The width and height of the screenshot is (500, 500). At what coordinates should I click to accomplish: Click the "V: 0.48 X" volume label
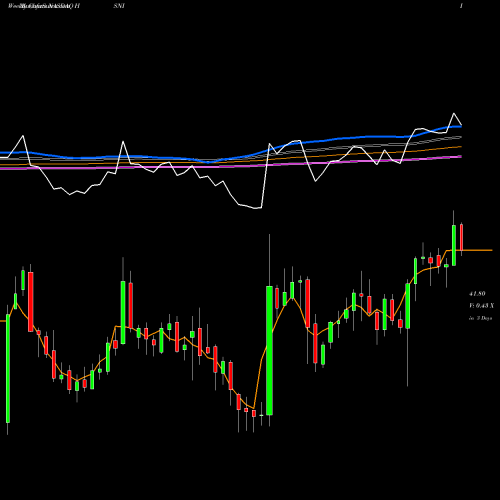point(481,306)
